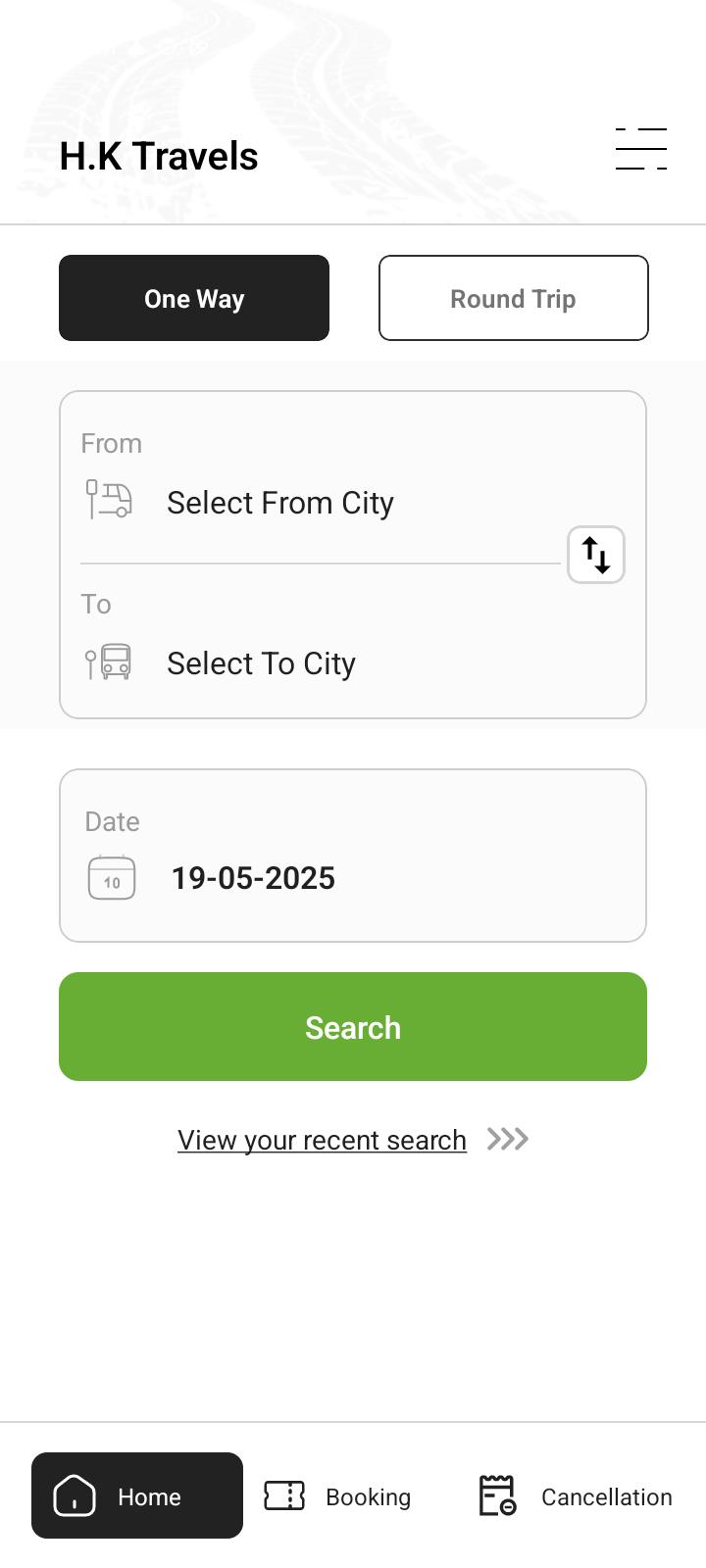The width and height of the screenshot is (706, 1568).
Task: Select the One Way trip option
Action: pos(194,298)
